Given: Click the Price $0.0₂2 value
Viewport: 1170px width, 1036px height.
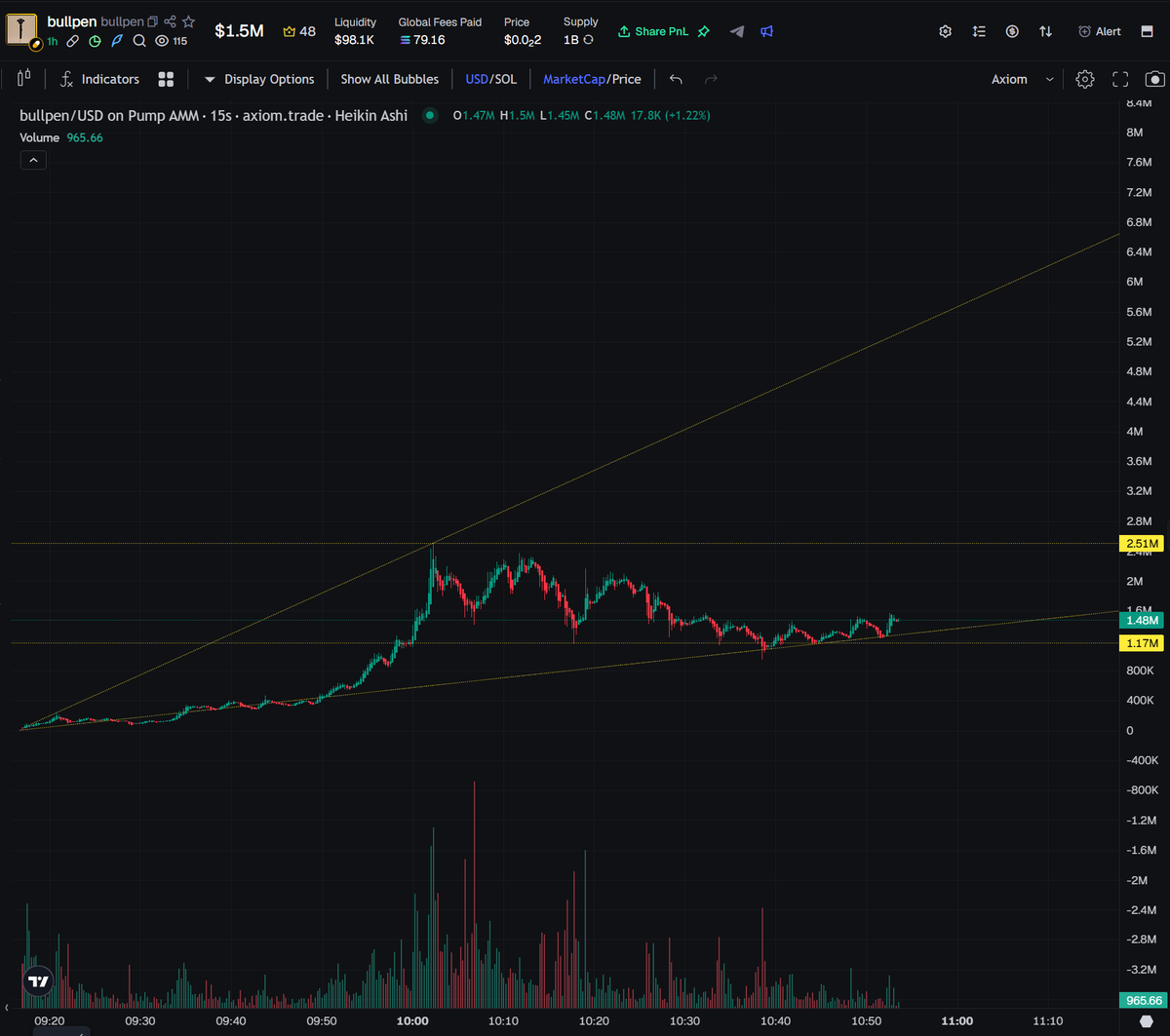Looking at the screenshot, I should point(523,40).
